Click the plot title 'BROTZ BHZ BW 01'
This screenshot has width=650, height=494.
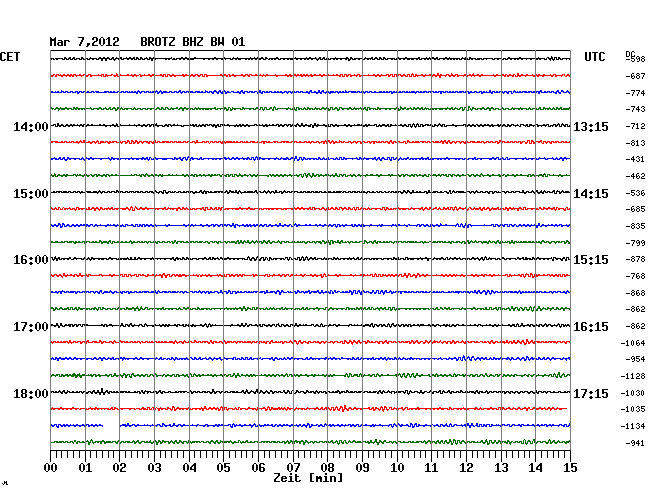(190, 42)
